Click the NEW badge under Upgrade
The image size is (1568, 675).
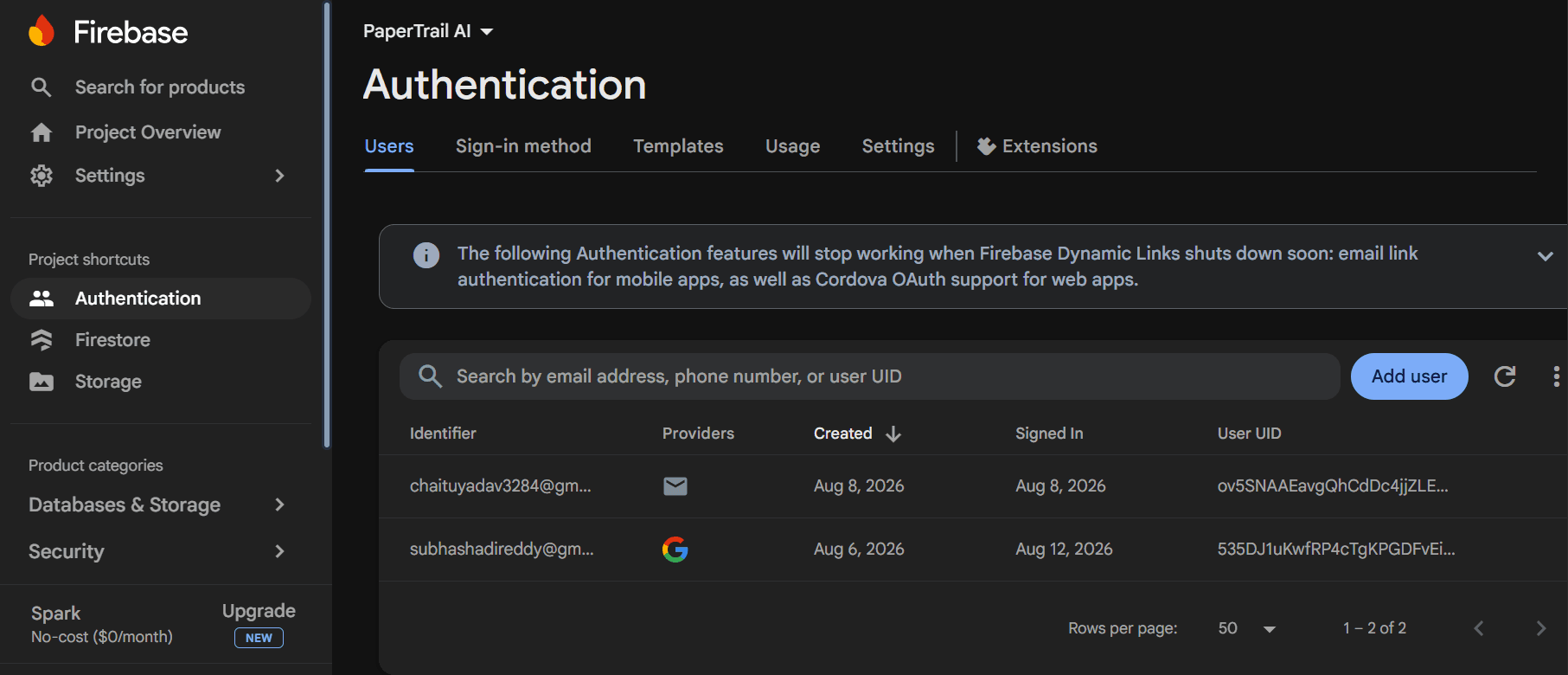tap(259, 638)
